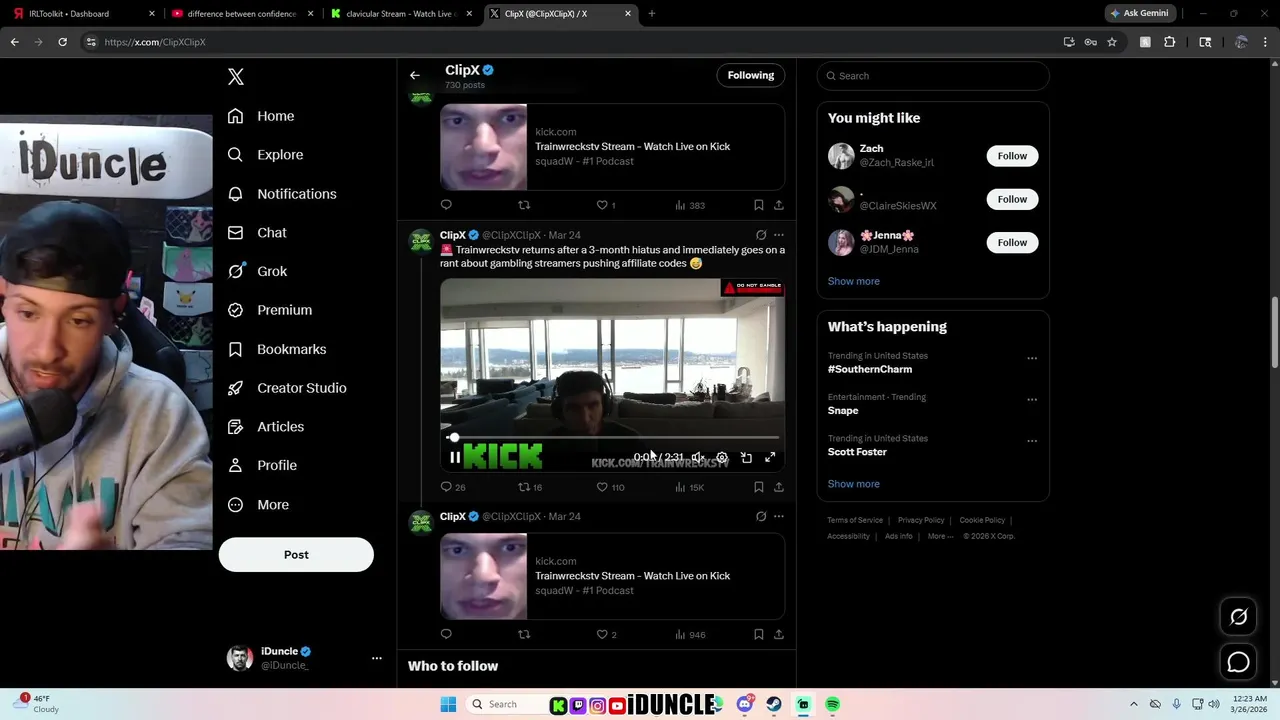Open Articles in the sidebar
This screenshot has width=1280, height=720.
(266, 426)
